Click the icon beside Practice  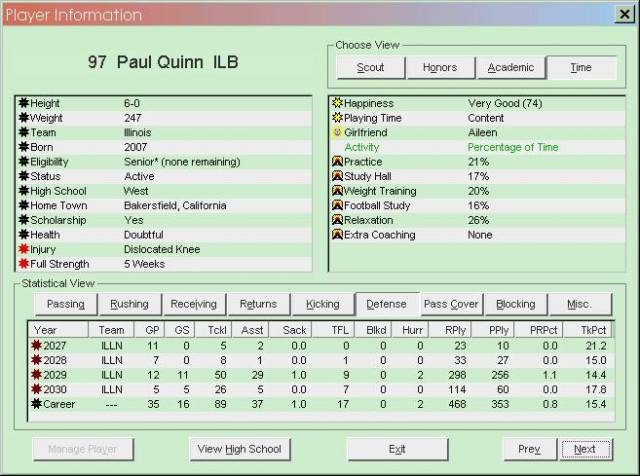tap(337, 162)
